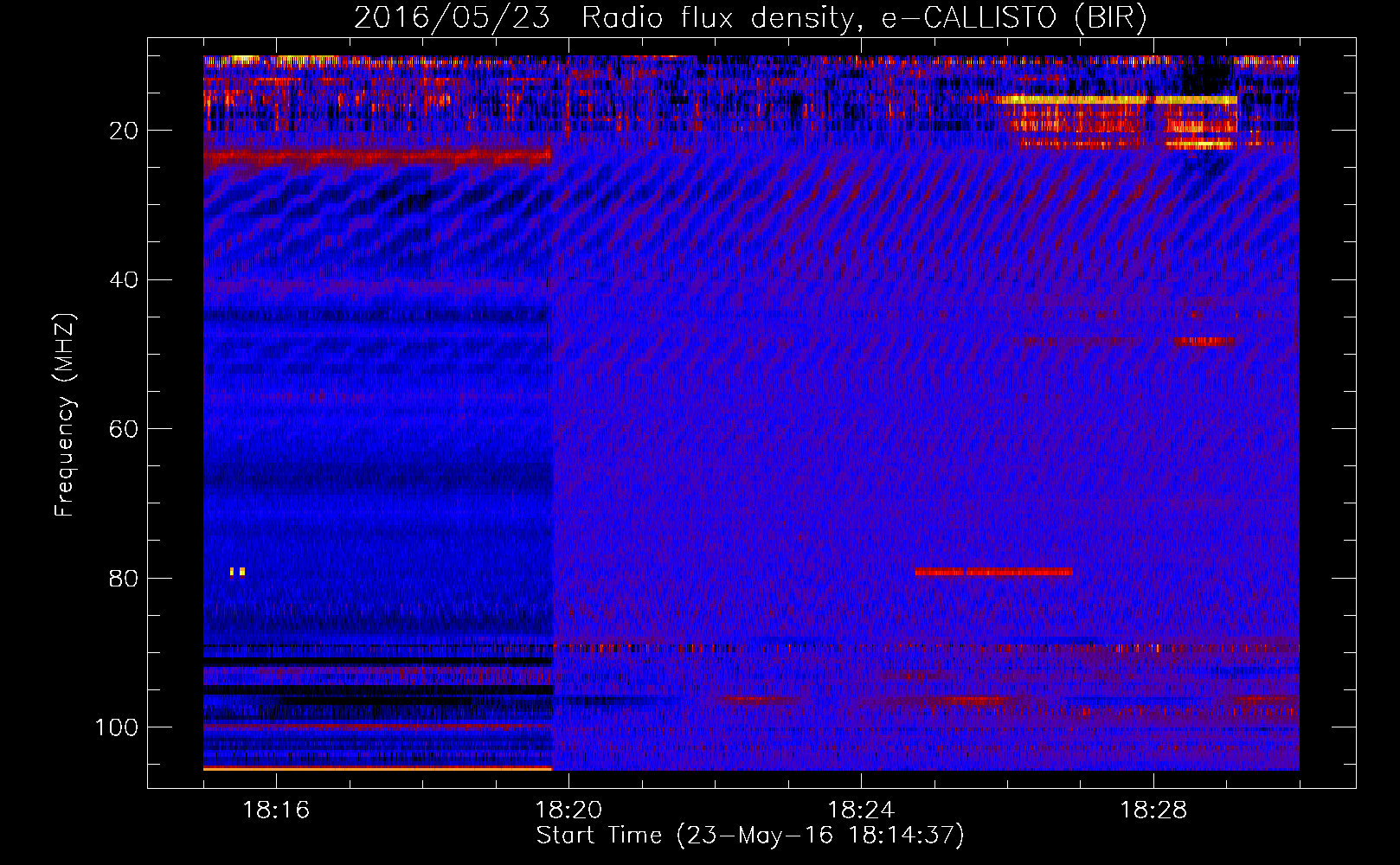The image size is (1400, 865).
Task: Click the short red streak near 48 MHz
Action: (1204, 341)
